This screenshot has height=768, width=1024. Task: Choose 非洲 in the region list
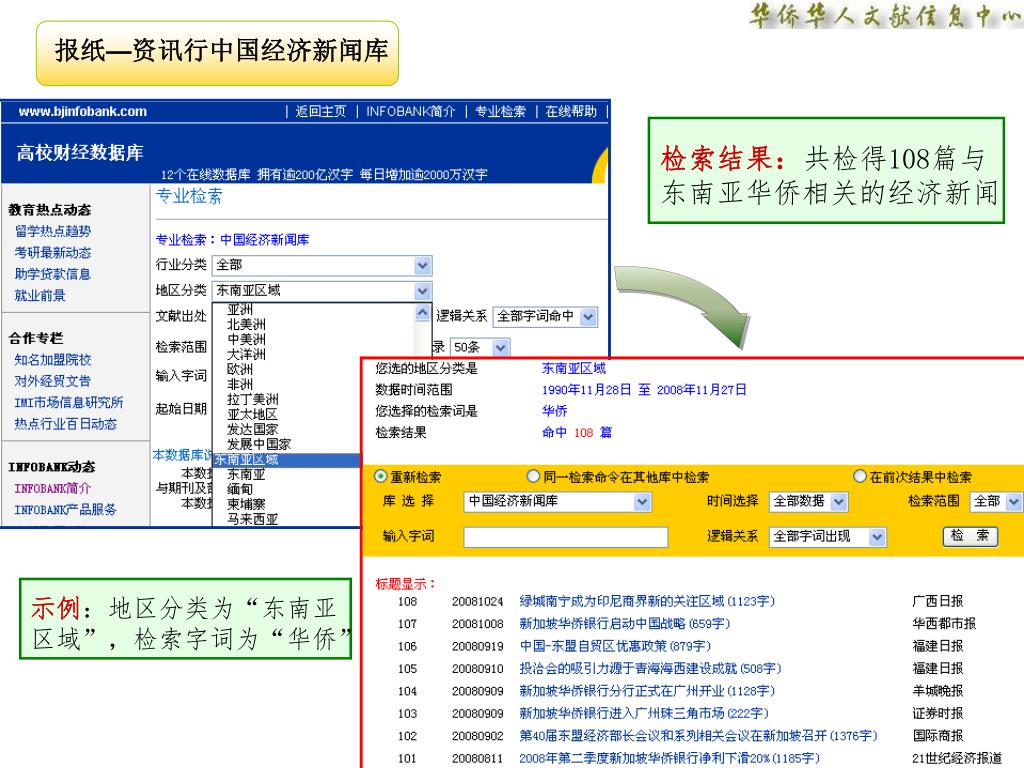[x=240, y=385]
